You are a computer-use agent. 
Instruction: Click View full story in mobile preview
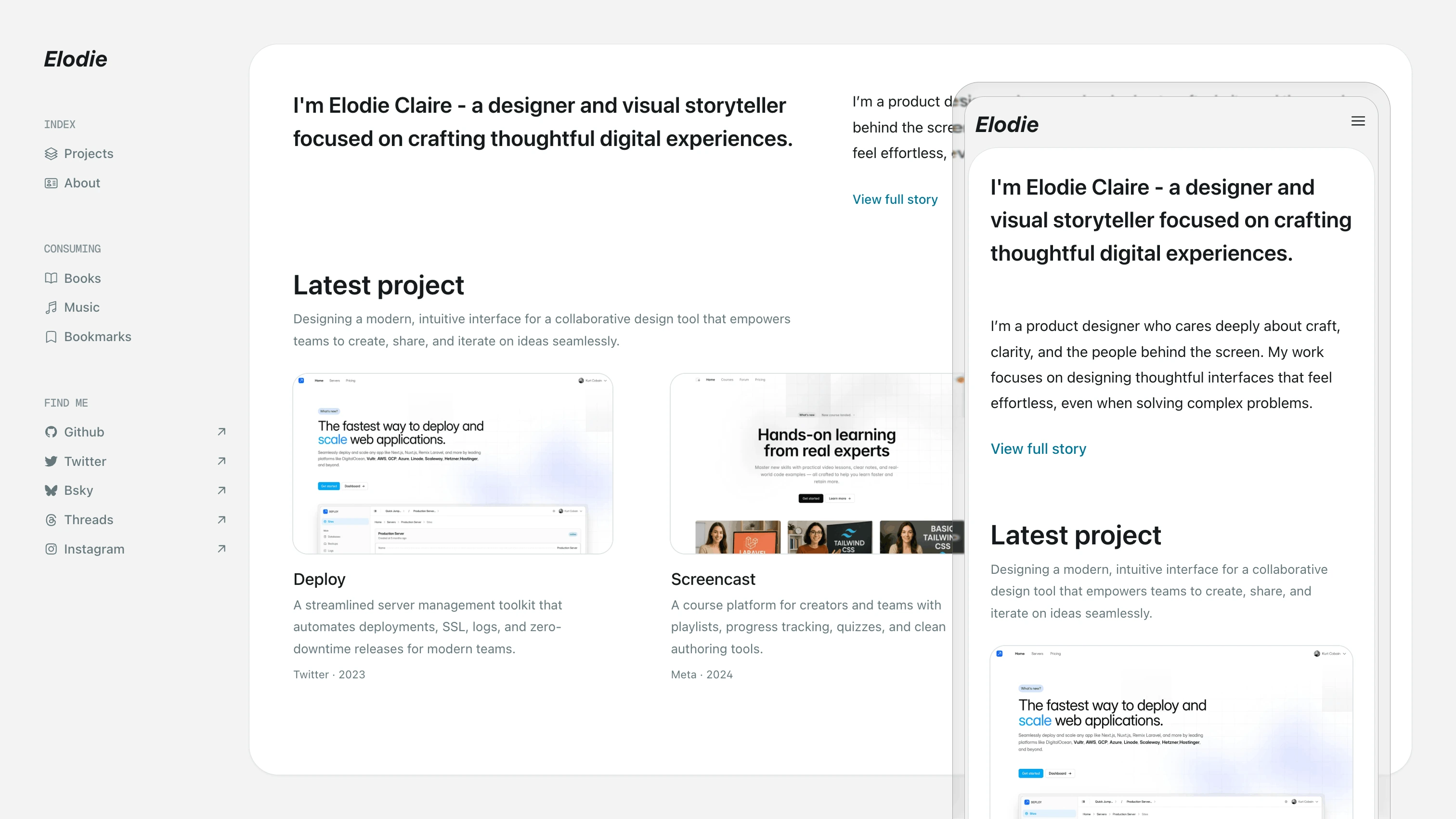(x=1038, y=449)
